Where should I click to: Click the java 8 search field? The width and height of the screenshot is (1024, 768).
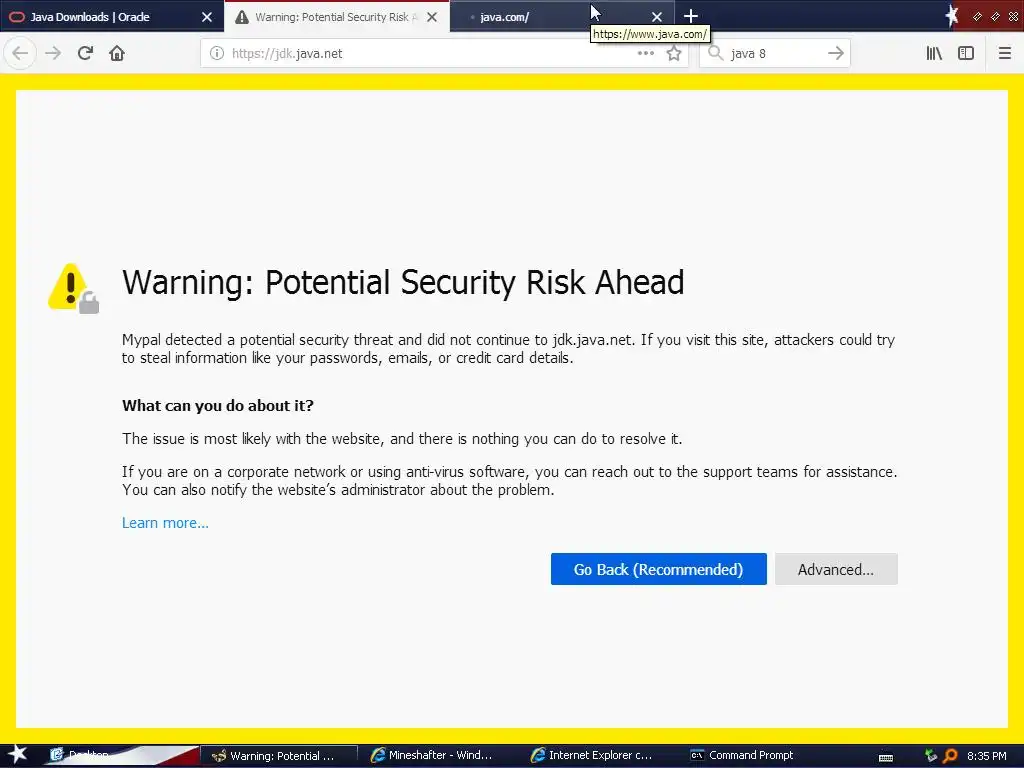775,54
